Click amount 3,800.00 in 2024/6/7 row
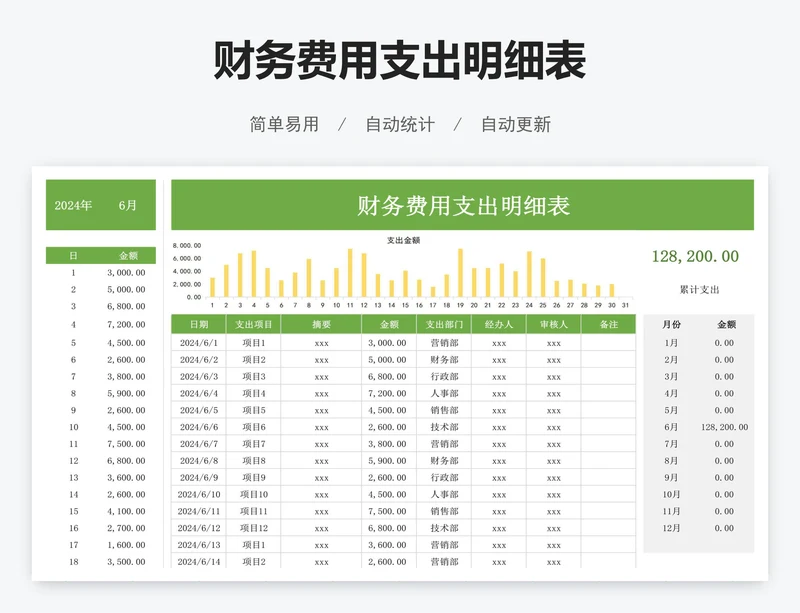The height and width of the screenshot is (613, 800). point(387,444)
